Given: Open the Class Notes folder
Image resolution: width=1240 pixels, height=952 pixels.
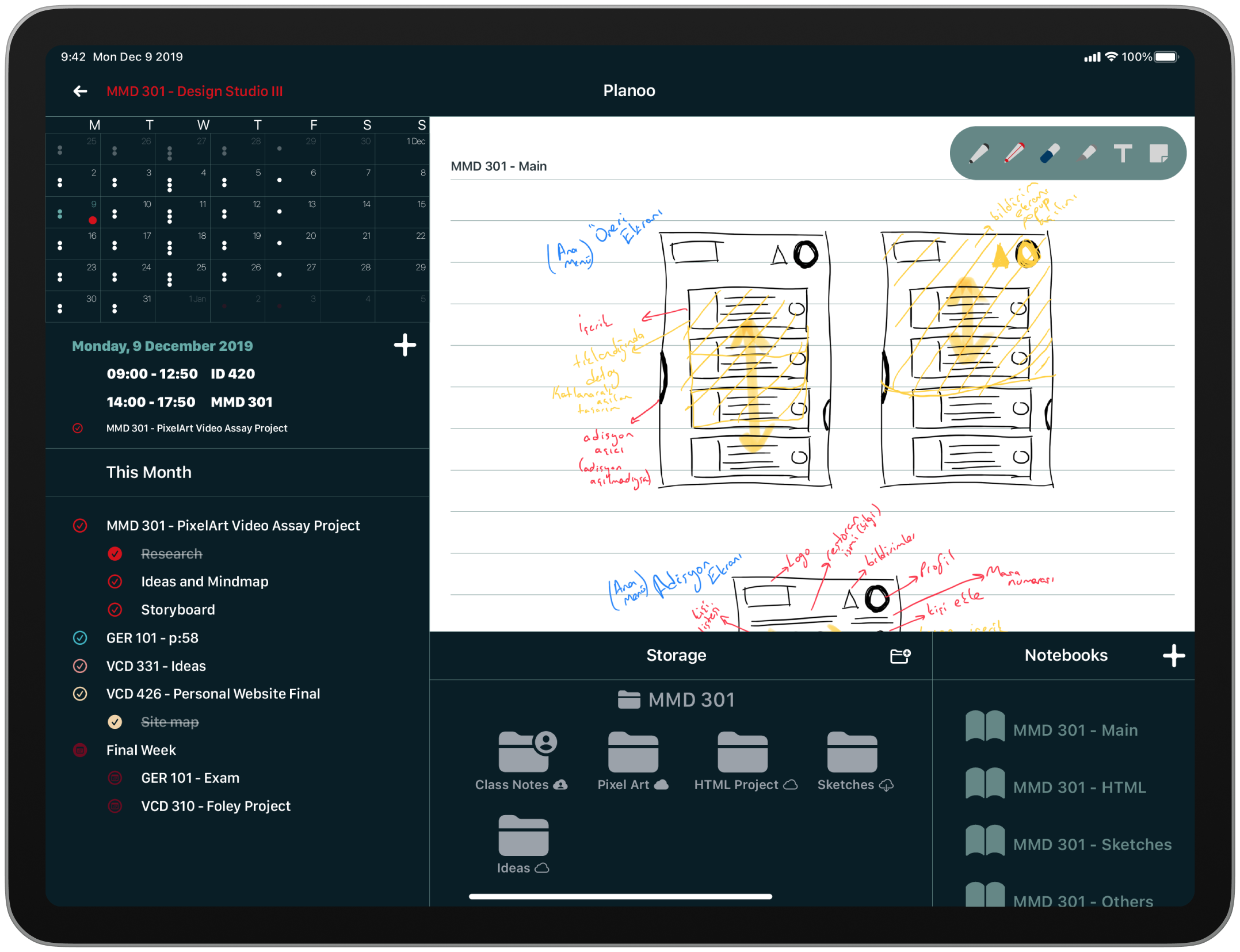Looking at the screenshot, I should tap(522, 752).
